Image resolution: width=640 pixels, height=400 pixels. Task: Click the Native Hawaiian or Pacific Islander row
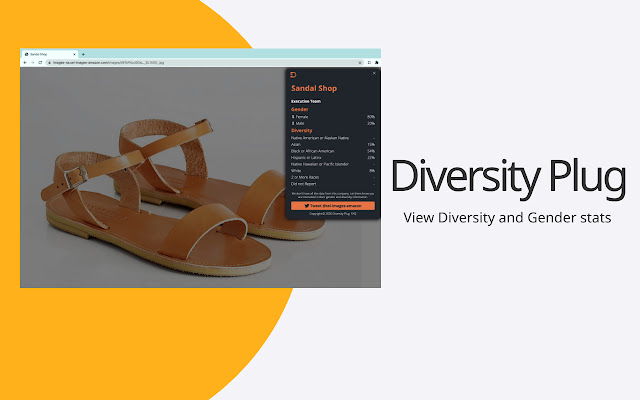pos(333,164)
